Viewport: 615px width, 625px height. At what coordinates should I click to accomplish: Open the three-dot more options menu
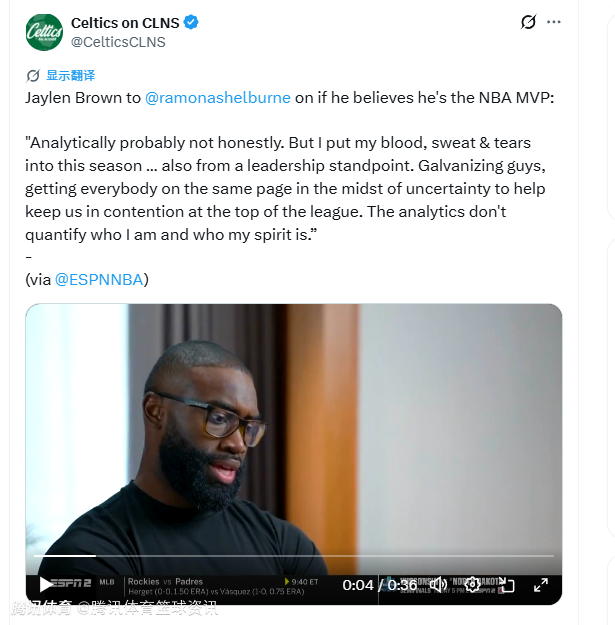point(566,22)
